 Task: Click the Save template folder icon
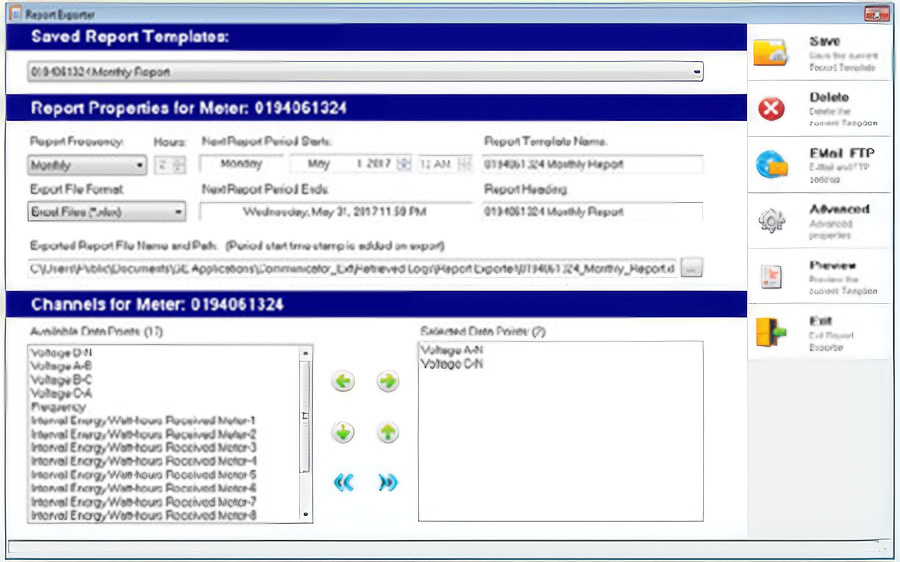770,53
